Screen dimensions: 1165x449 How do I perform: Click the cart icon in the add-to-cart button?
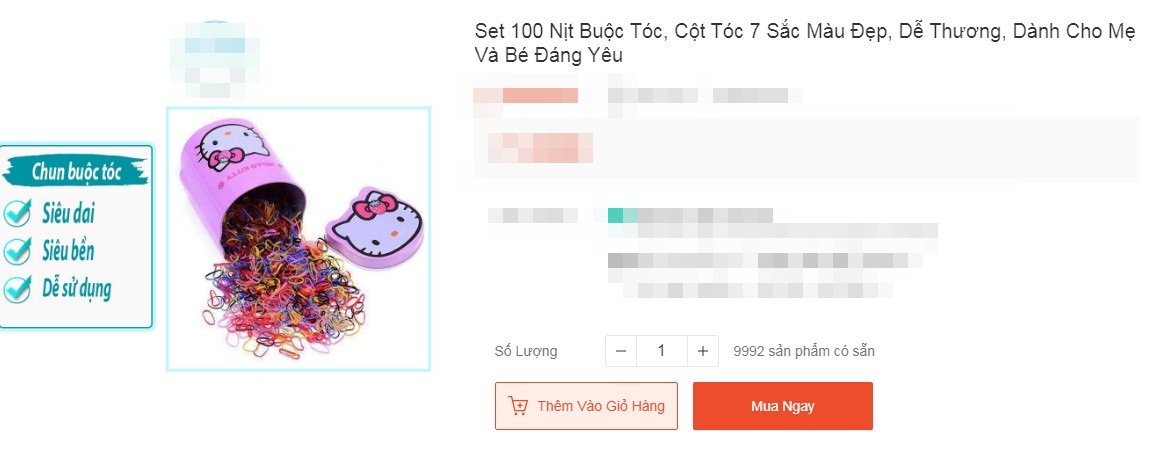pos(518,406)
